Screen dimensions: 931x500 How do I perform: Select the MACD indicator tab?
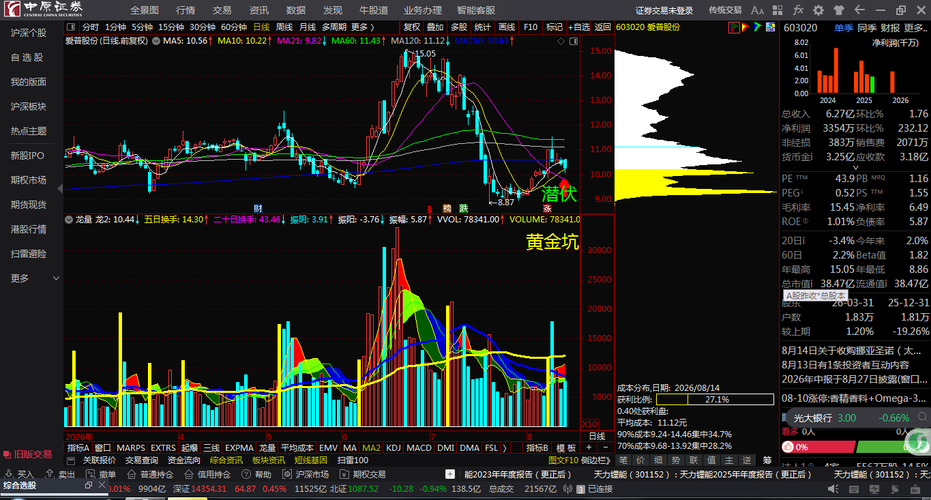tap(419, 448)
